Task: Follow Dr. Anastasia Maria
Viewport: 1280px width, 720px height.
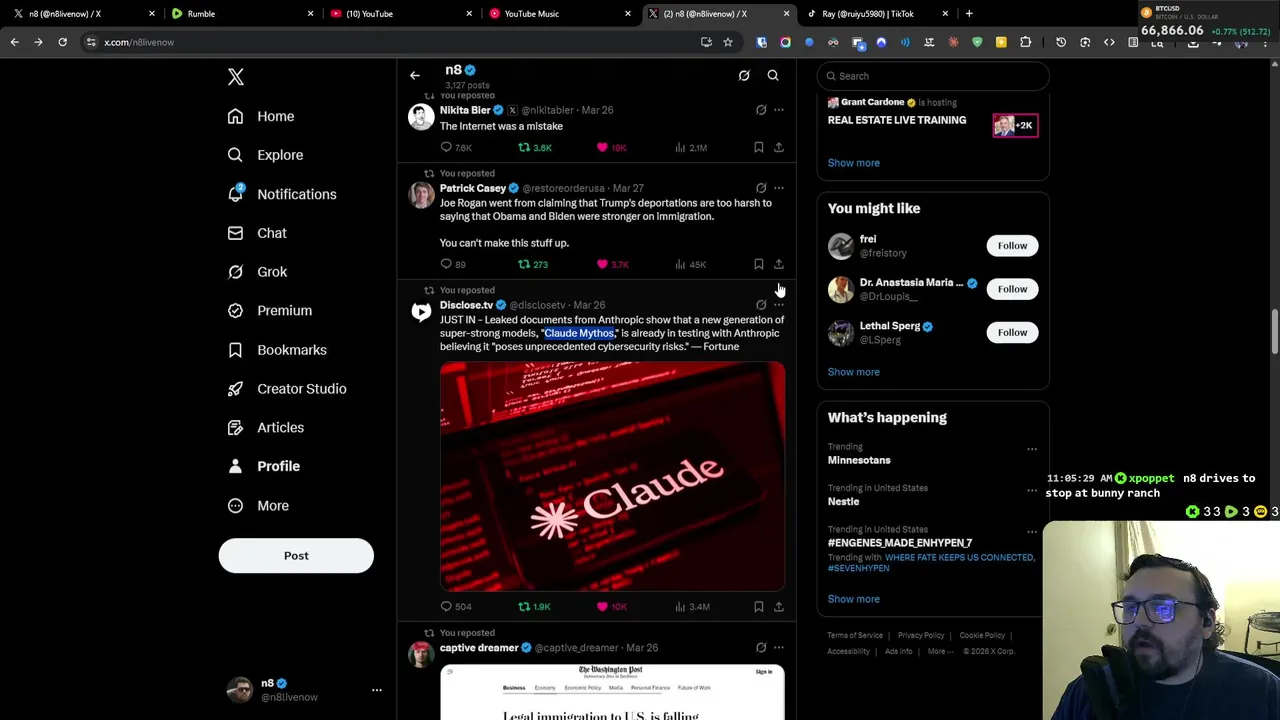Action: coord(1012,289)
